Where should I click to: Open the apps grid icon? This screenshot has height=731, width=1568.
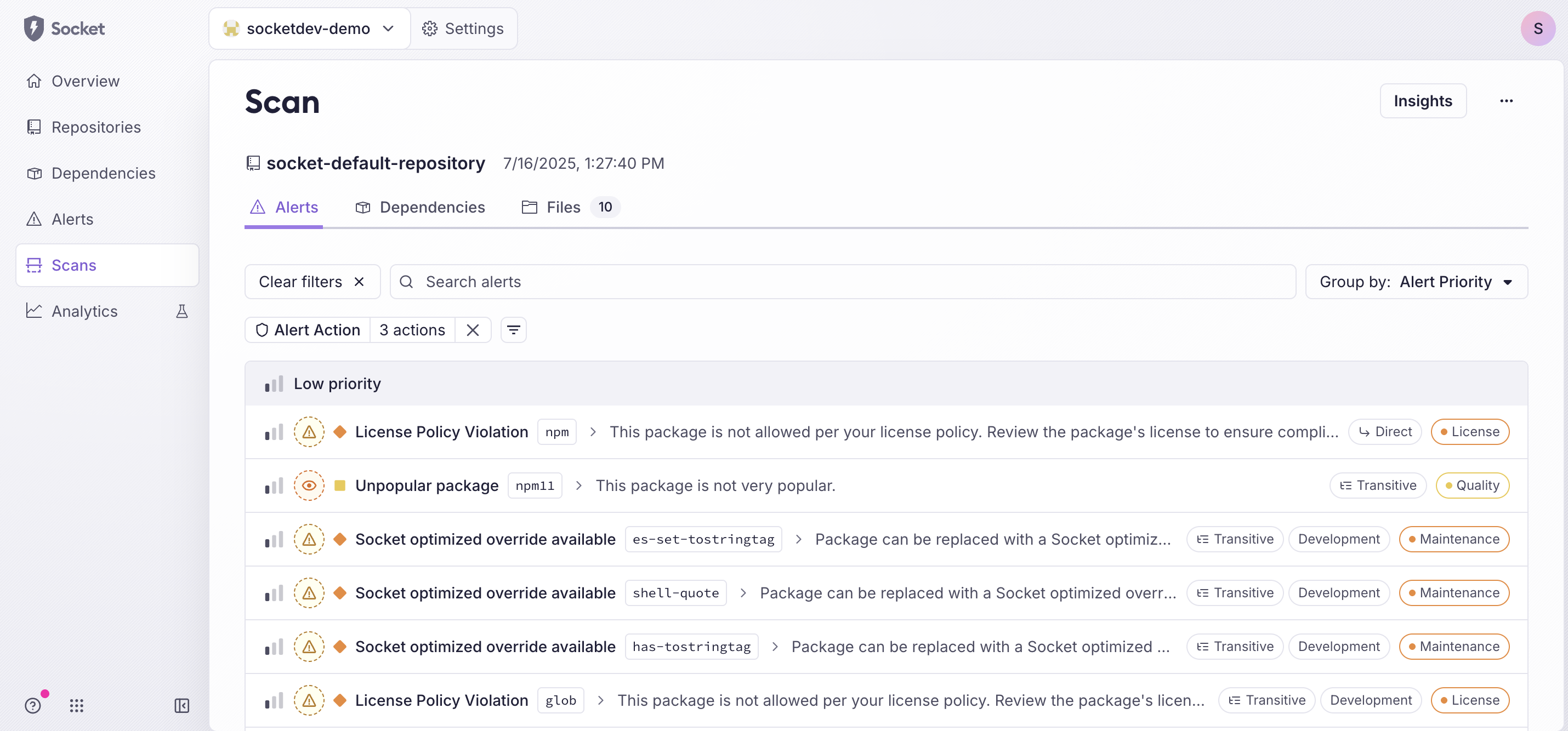click(76, 705)
